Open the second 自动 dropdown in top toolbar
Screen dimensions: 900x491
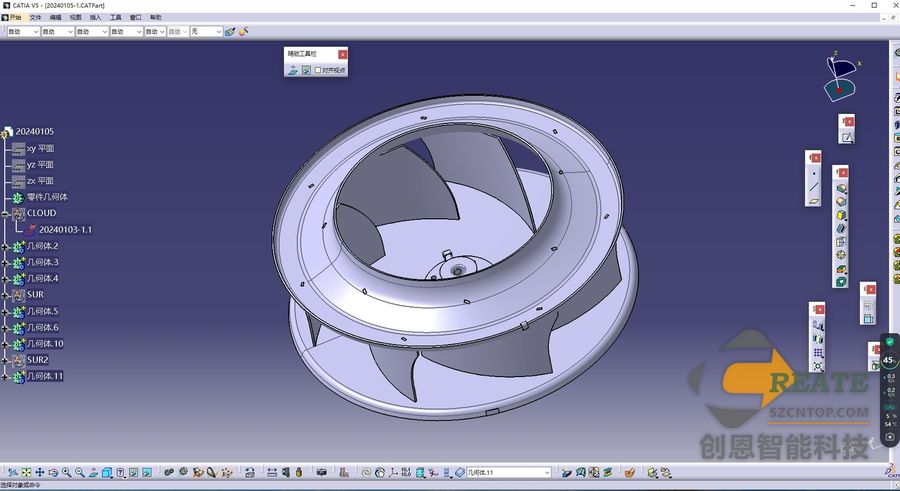pos(57,32)
